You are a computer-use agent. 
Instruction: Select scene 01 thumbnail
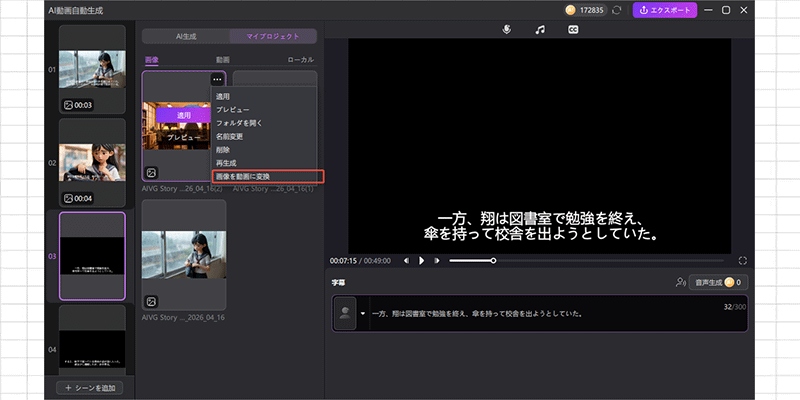click(x=92, y=69)
